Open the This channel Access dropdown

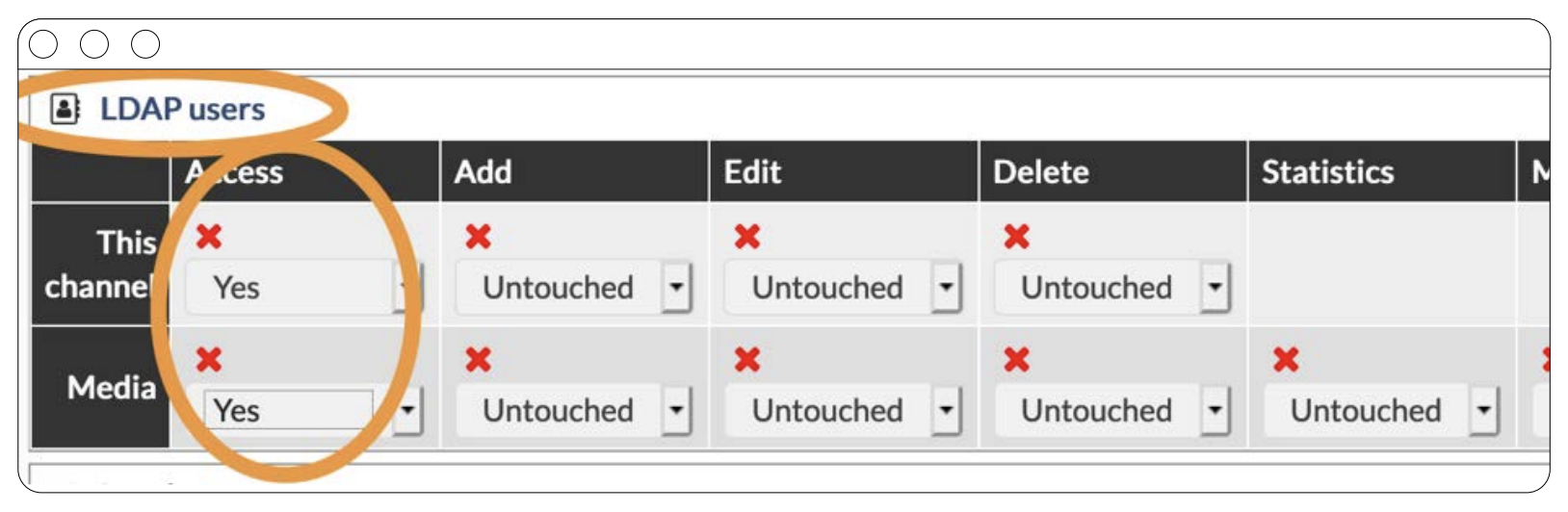point(303,288)
